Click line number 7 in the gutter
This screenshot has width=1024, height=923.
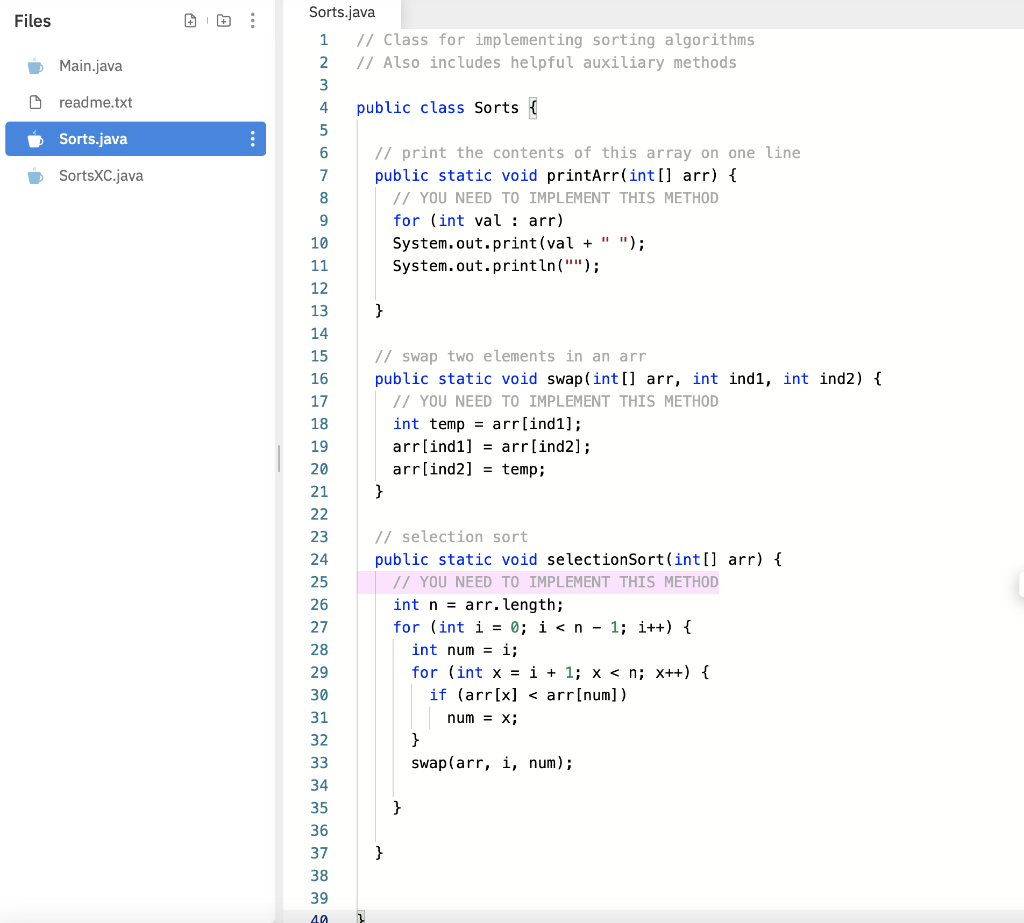point(323,176)
